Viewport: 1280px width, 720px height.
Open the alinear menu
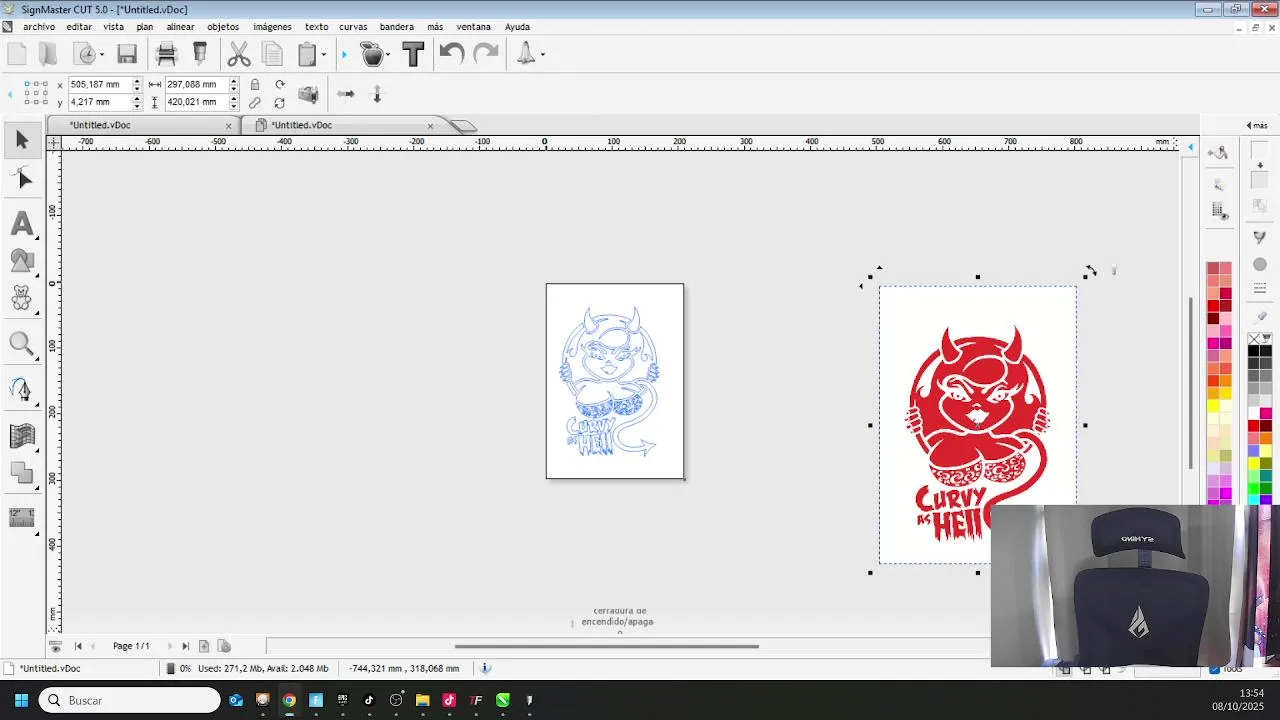(x=181, y=27)
